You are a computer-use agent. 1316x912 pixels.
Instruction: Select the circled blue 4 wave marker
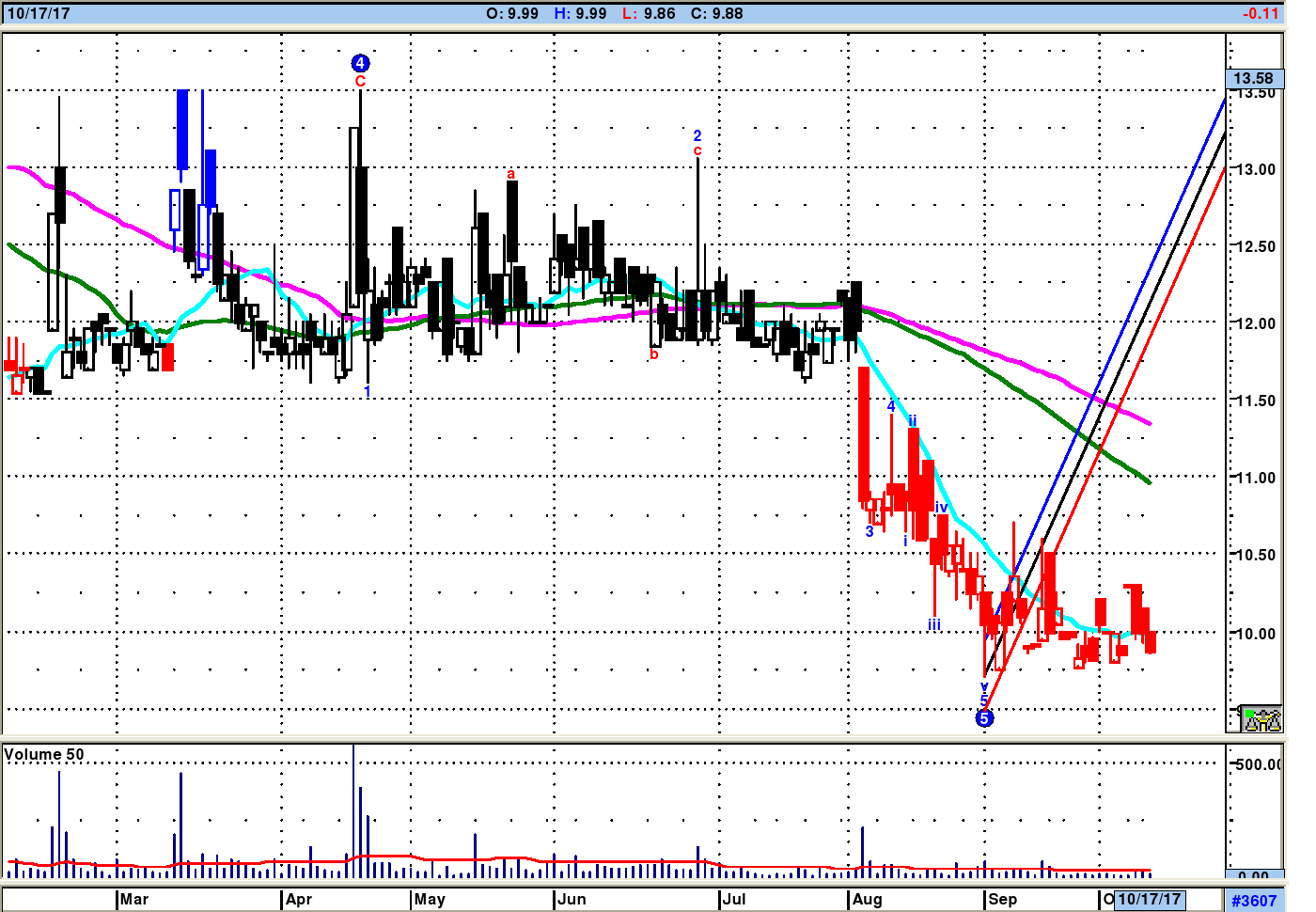pyautogui.click(x=360, y=63)
